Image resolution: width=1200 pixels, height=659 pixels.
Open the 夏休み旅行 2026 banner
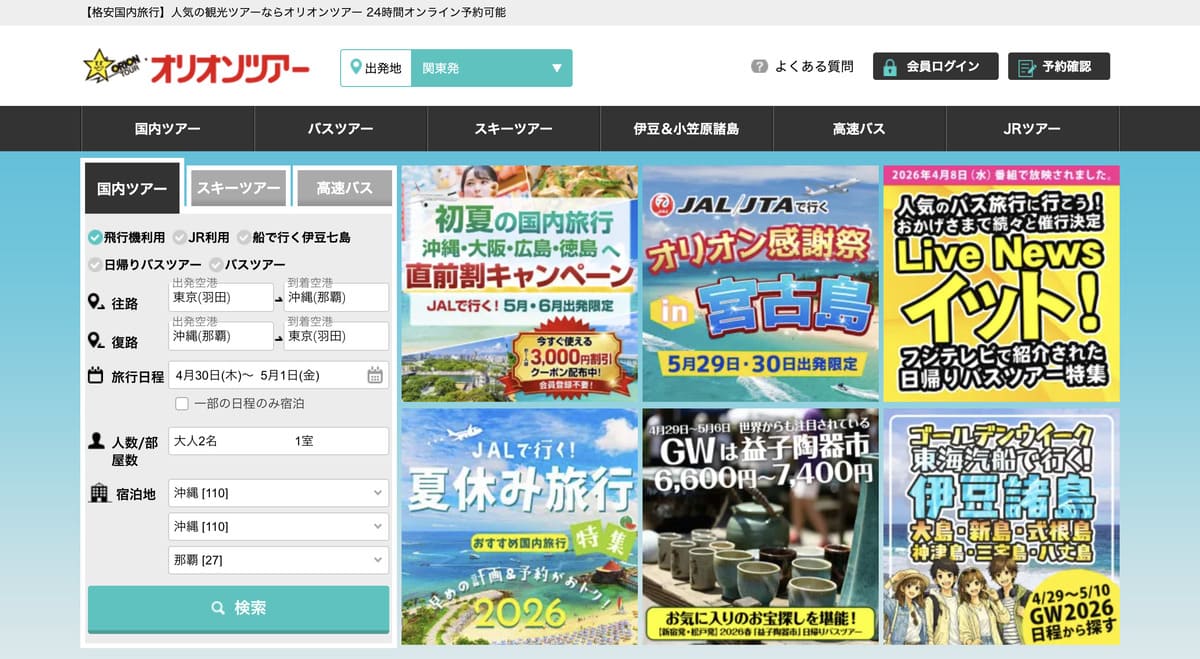tap(519, 526)
